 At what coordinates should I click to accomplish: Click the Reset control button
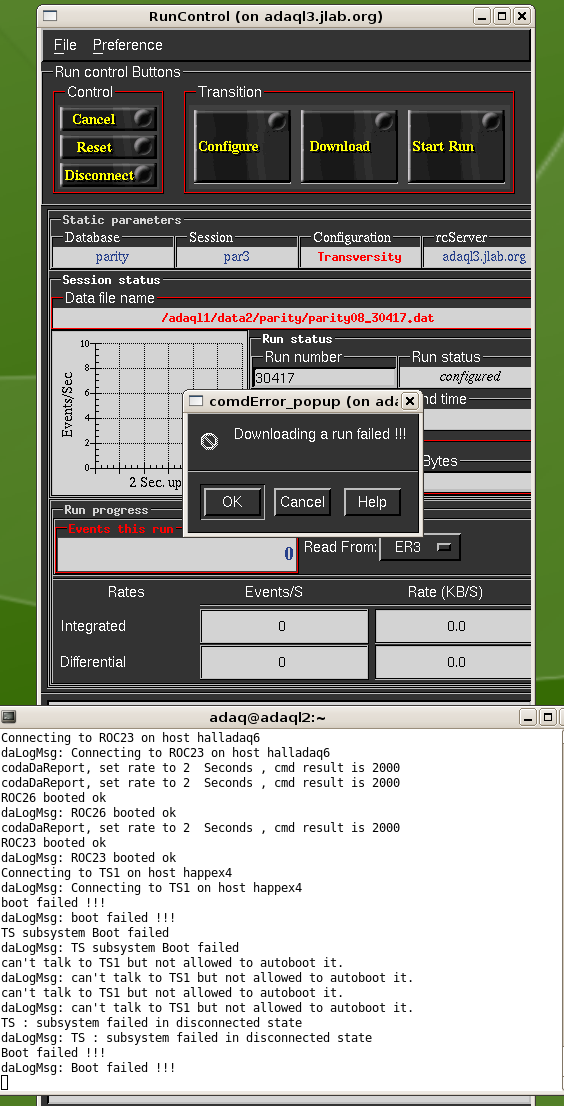[108, 147]
